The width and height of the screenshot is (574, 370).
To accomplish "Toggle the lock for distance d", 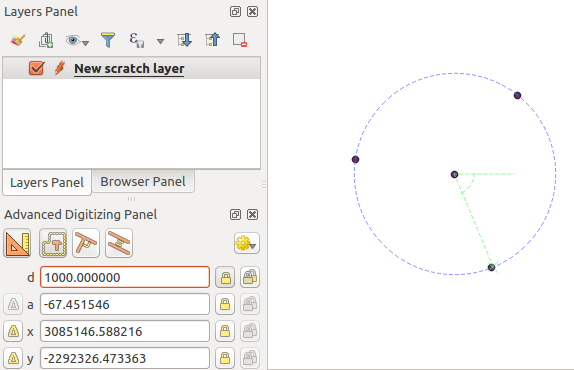I will point(225,277).
